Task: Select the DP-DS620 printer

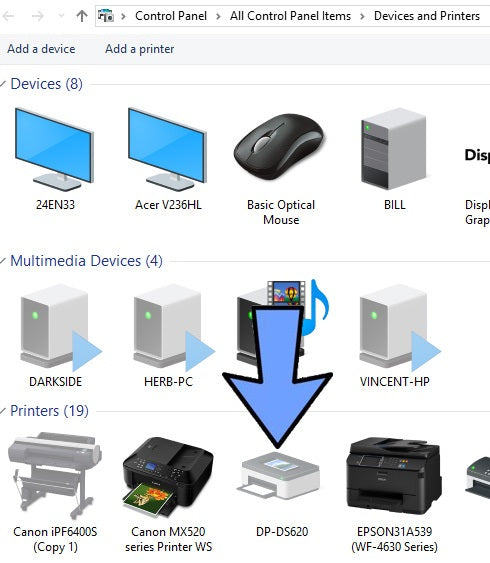Action: 282,494
